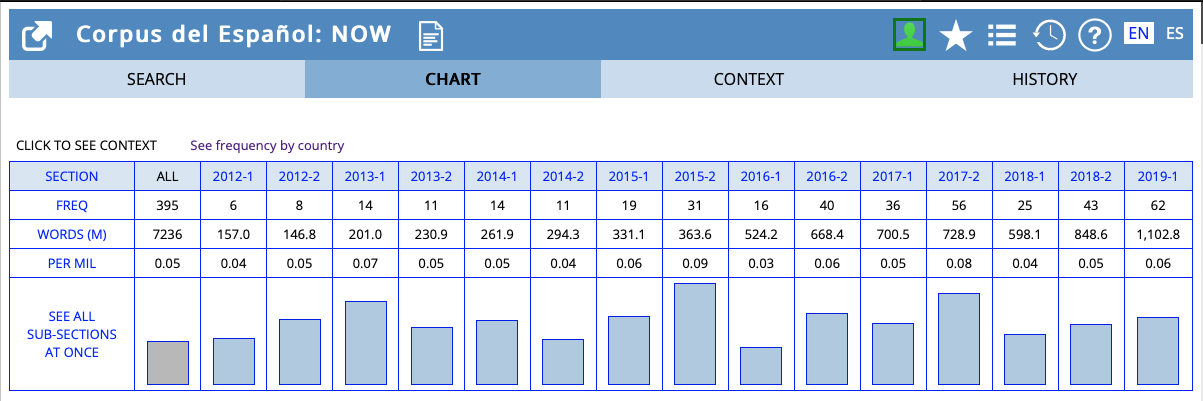Click frequency value 56 for 2017-2
The width and height of the screenshot is (1203, 401).
(959, 205)
